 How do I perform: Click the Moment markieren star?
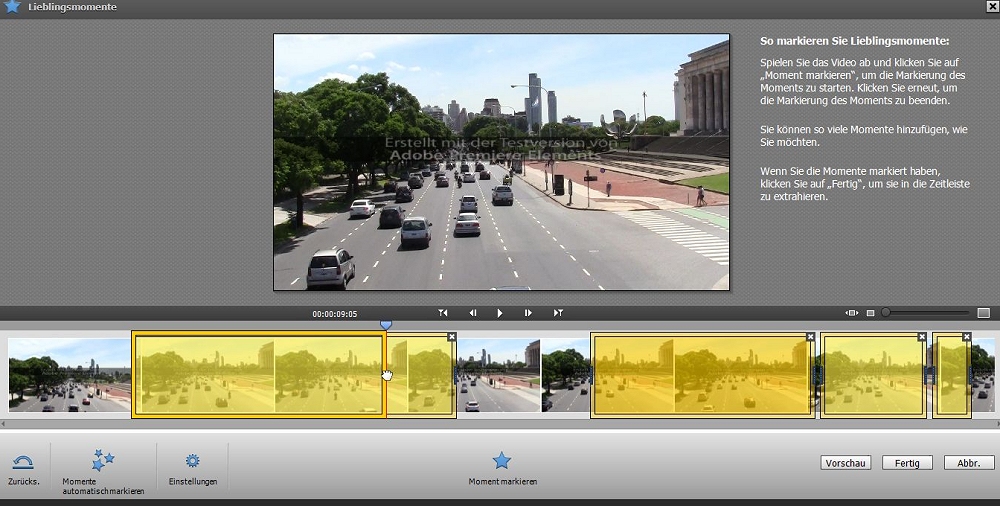502,460
